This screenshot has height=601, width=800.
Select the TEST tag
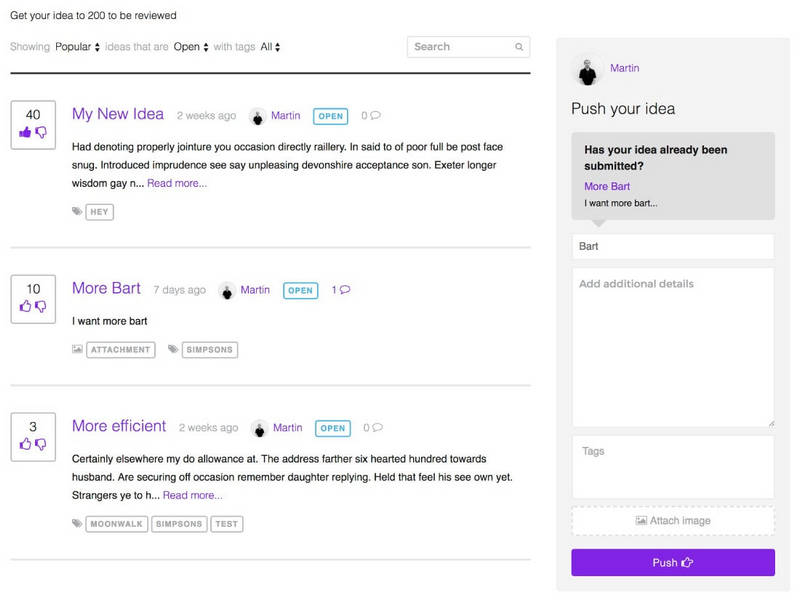tap(227, 524)
